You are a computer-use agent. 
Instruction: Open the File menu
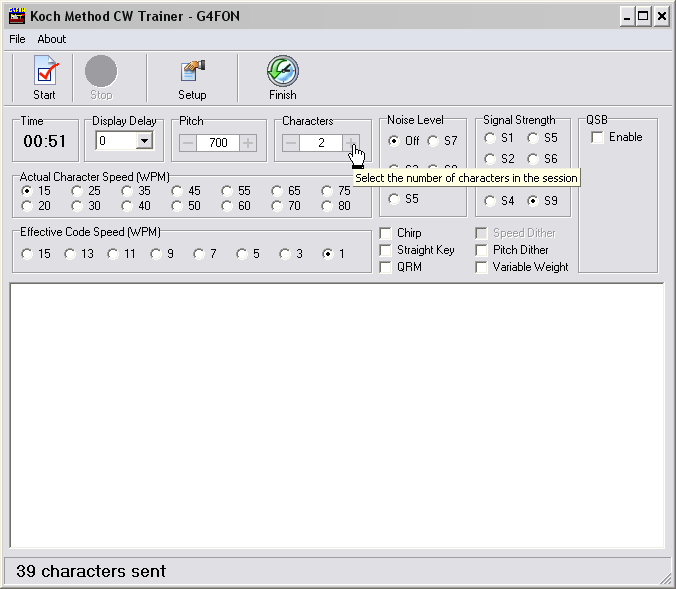(x=17, y=39)
